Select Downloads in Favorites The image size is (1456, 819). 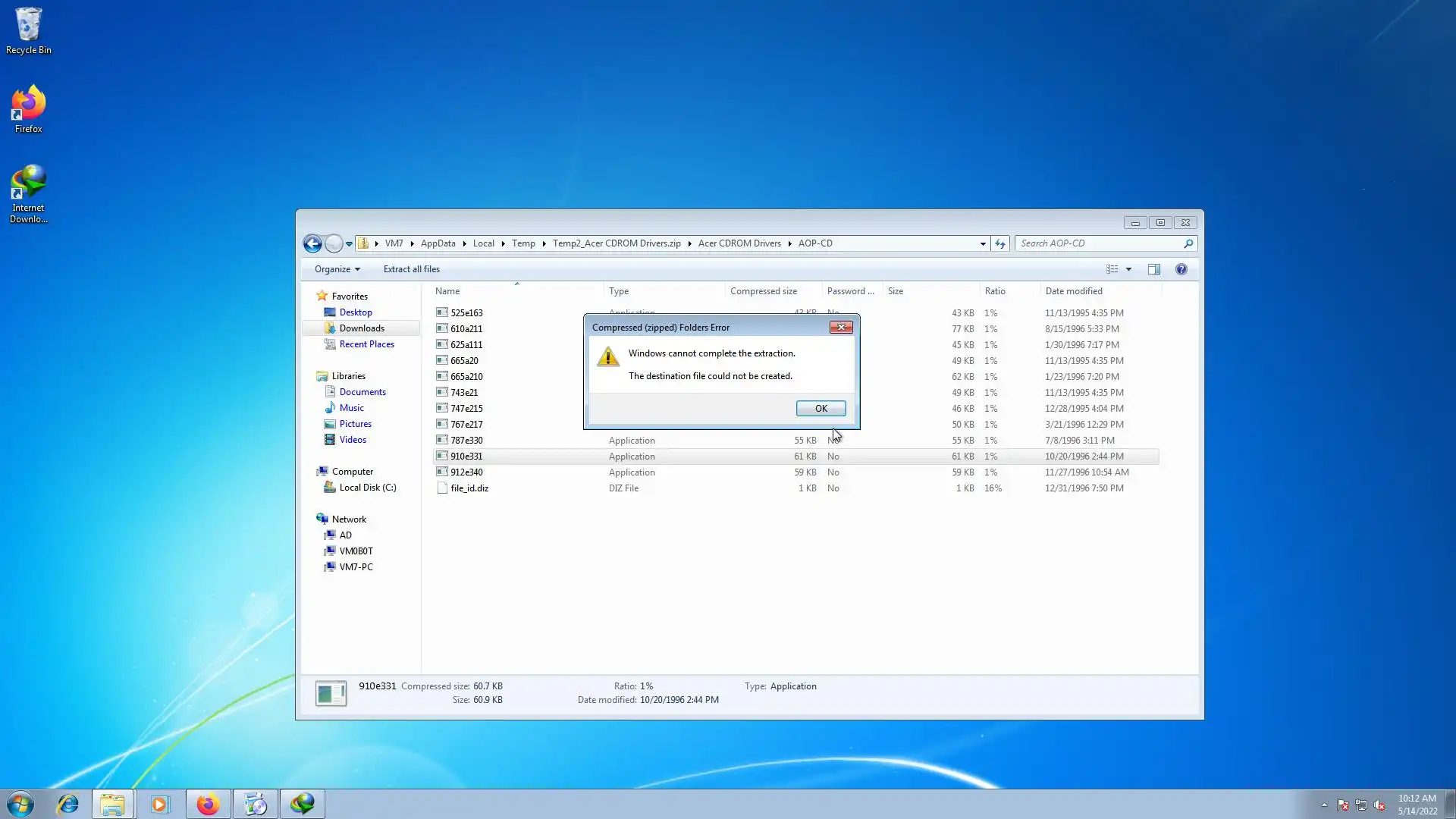click(x=362, y=328)
